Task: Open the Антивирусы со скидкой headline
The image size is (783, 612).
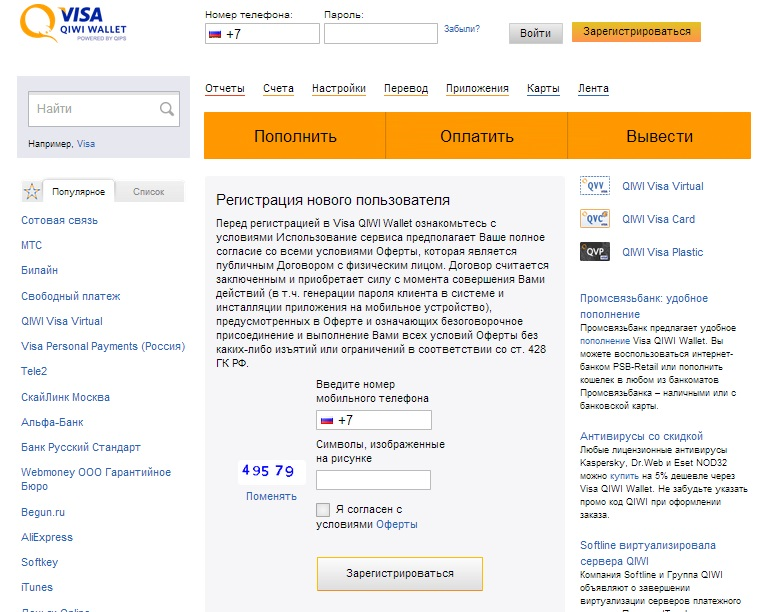Action: (641, 436)
